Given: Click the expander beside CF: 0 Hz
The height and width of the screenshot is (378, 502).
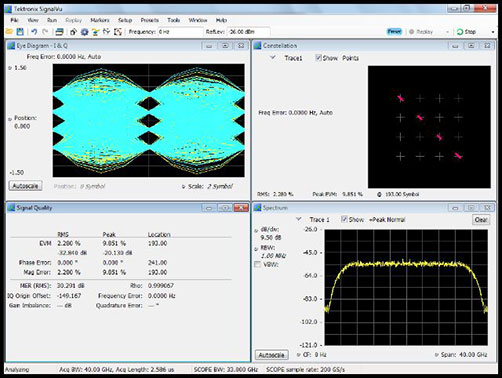Looking at the screenshot, I should point(299,355).
